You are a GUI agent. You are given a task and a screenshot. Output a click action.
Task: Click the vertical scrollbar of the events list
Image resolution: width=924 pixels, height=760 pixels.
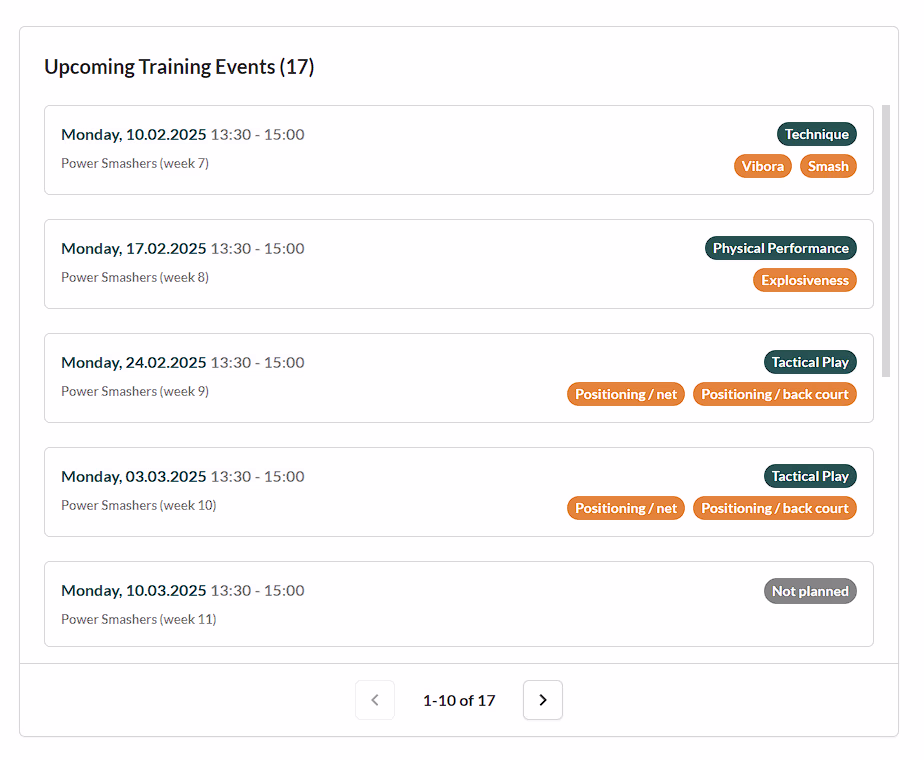click(886, 240)
